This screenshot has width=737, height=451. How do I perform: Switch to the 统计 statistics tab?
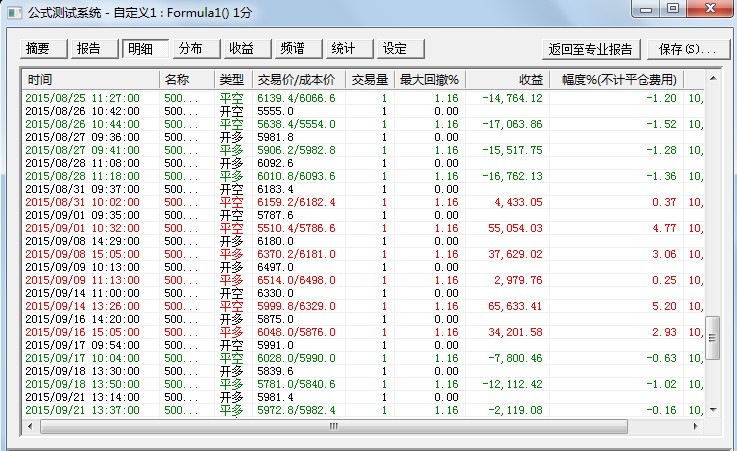[x=349, y=49]
